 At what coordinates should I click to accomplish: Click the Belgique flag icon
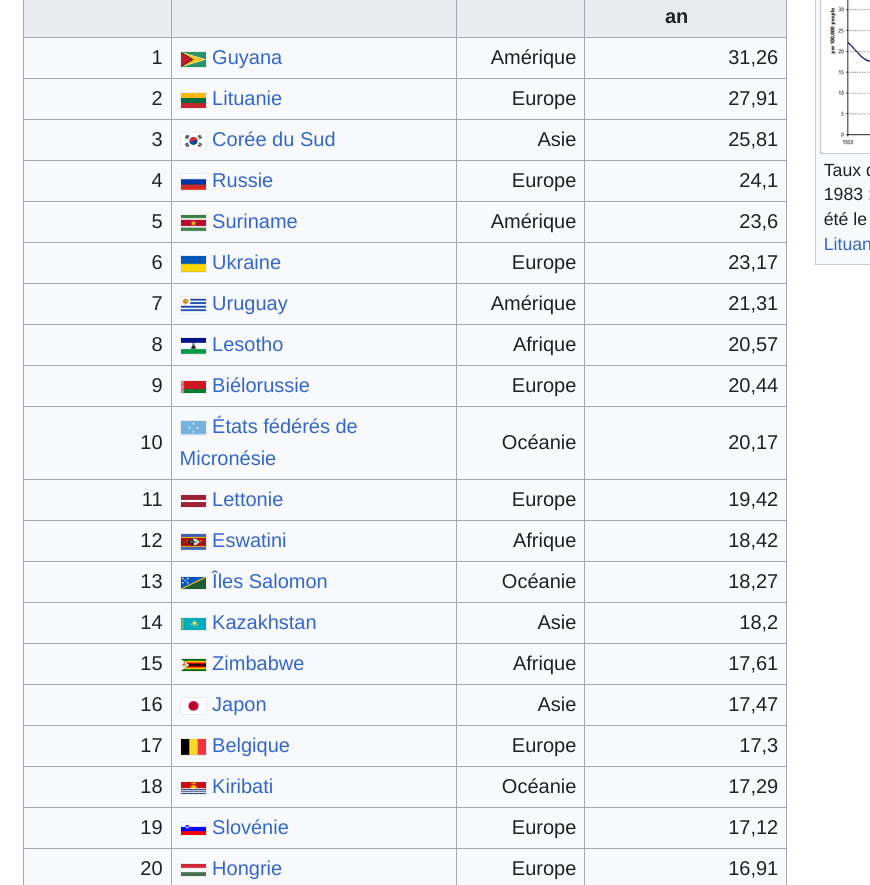coord(193,747)
